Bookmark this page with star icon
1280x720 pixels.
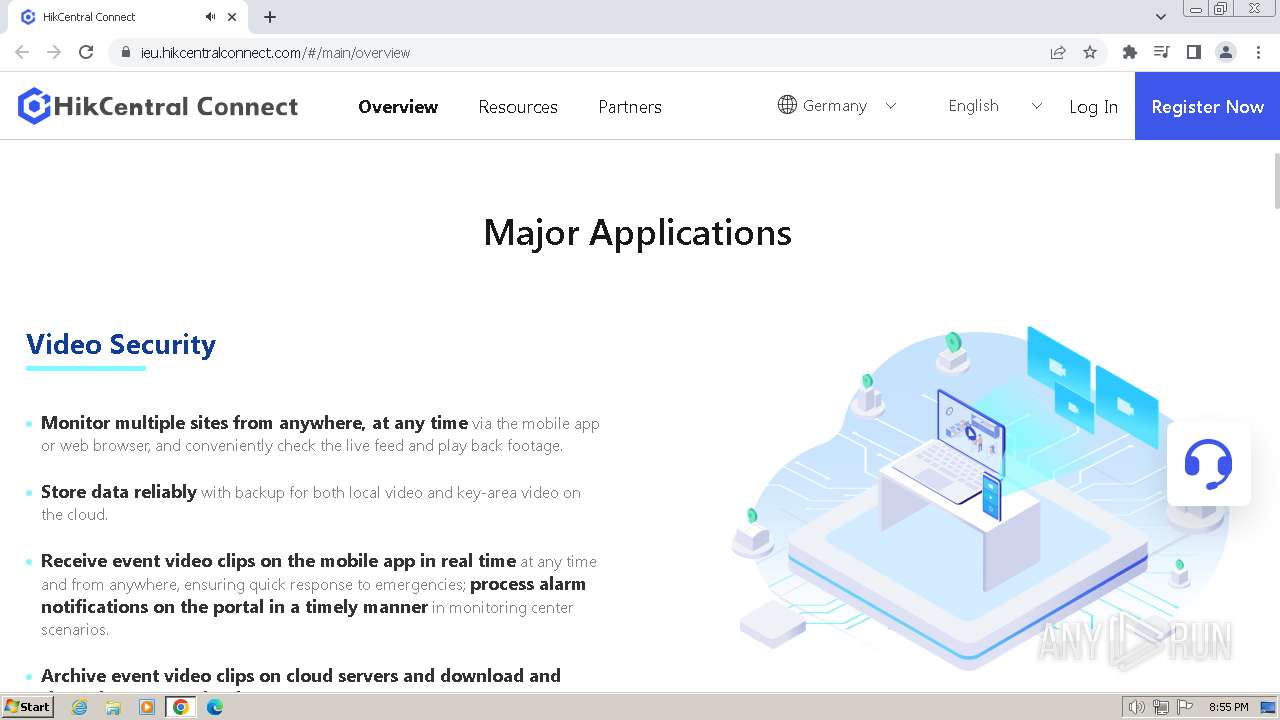pos(1090,52)
